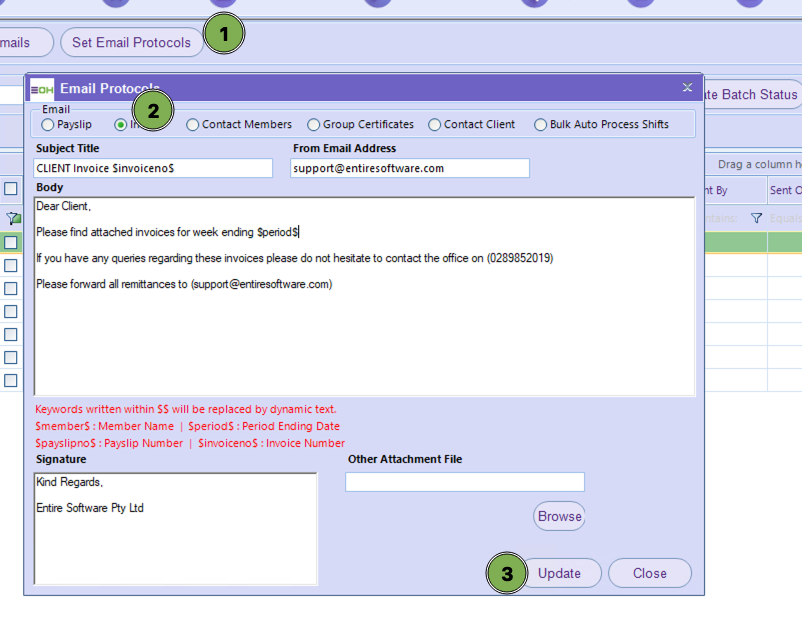Screen dimensions: 802x640
Task: Focus the From Email Address field
Action: [x=409, y=168]
